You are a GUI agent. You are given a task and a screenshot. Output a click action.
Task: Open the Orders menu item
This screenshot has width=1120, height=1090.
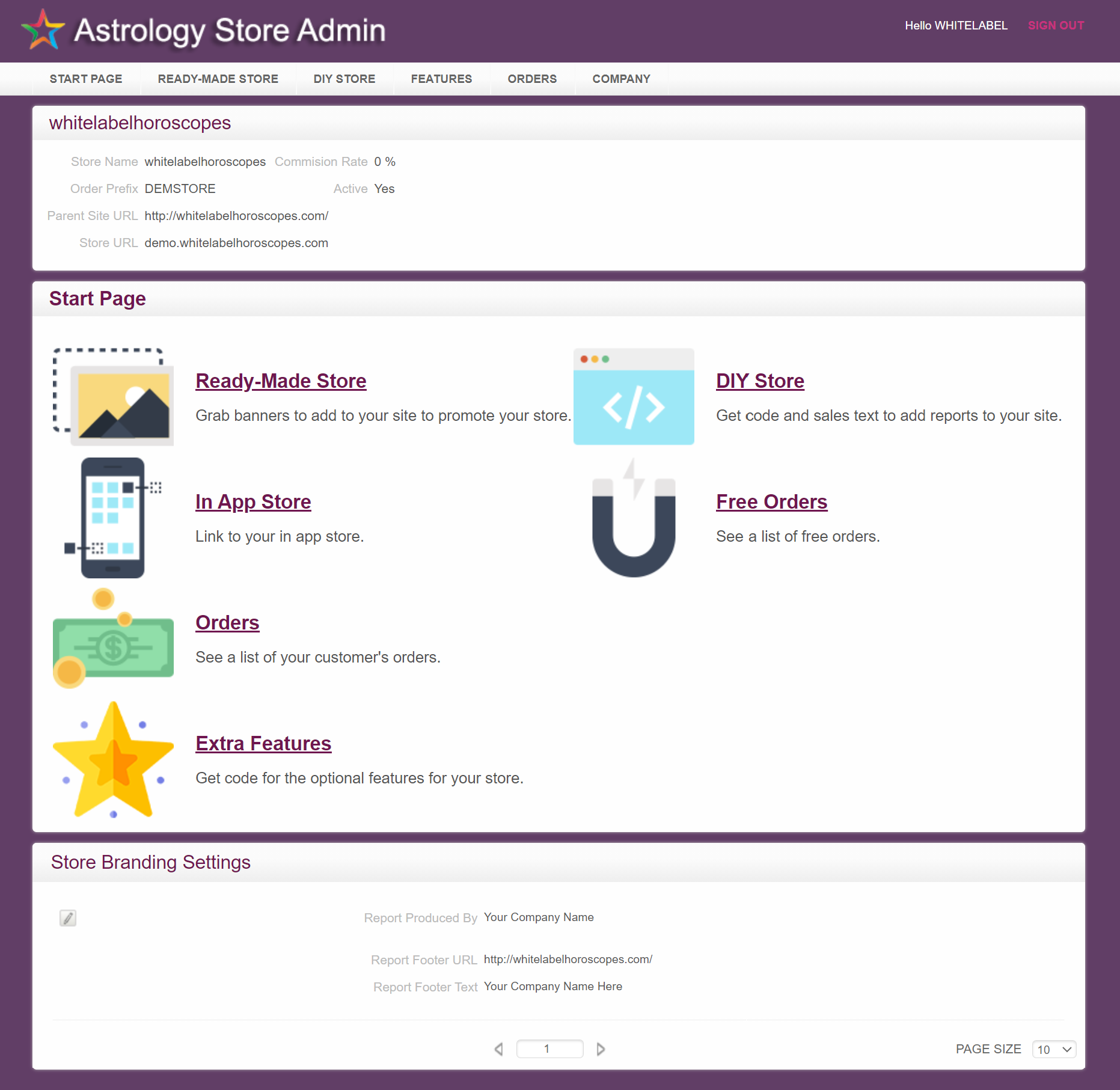pos(533,79)
